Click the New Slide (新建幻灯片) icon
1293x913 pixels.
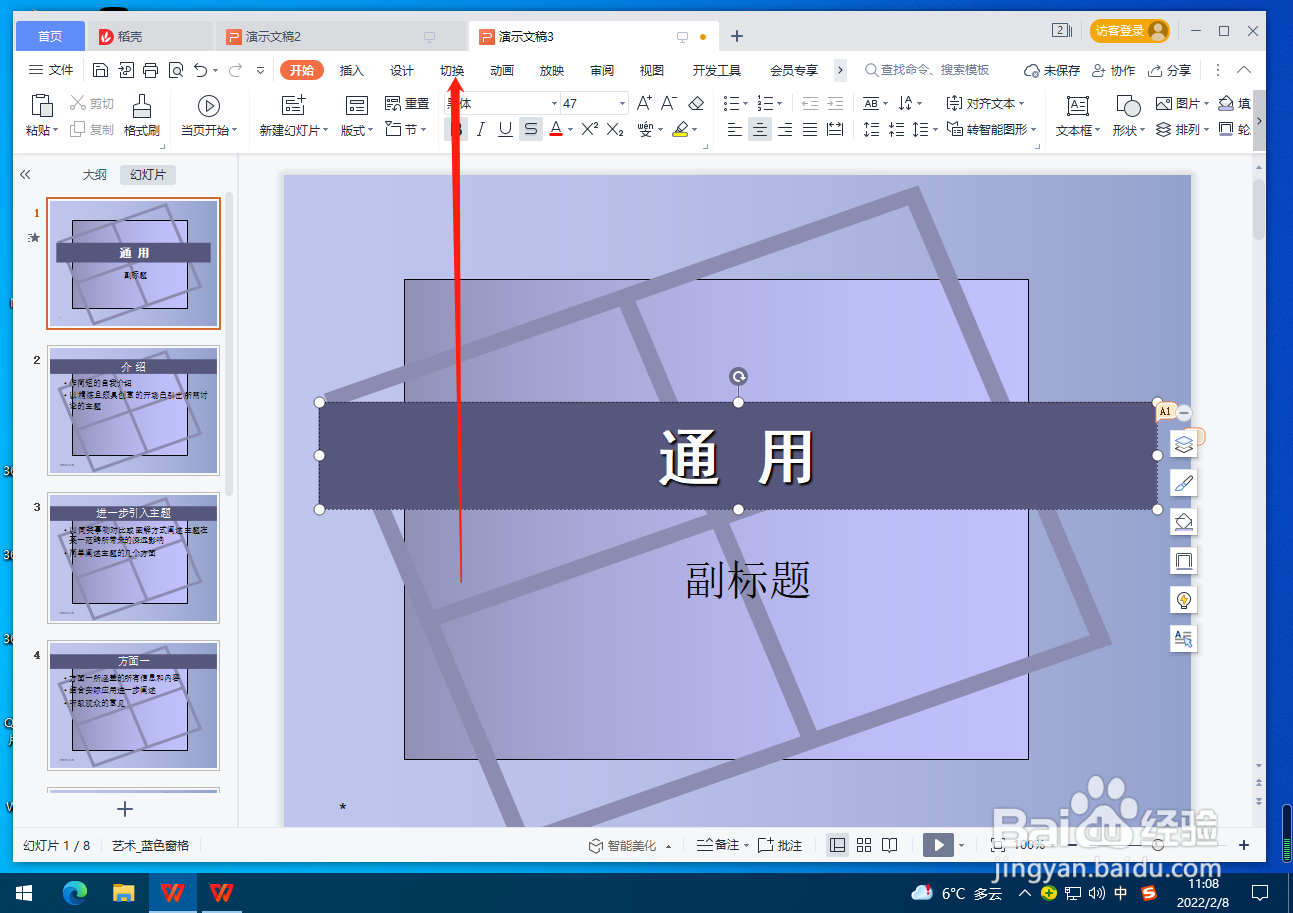293,105
